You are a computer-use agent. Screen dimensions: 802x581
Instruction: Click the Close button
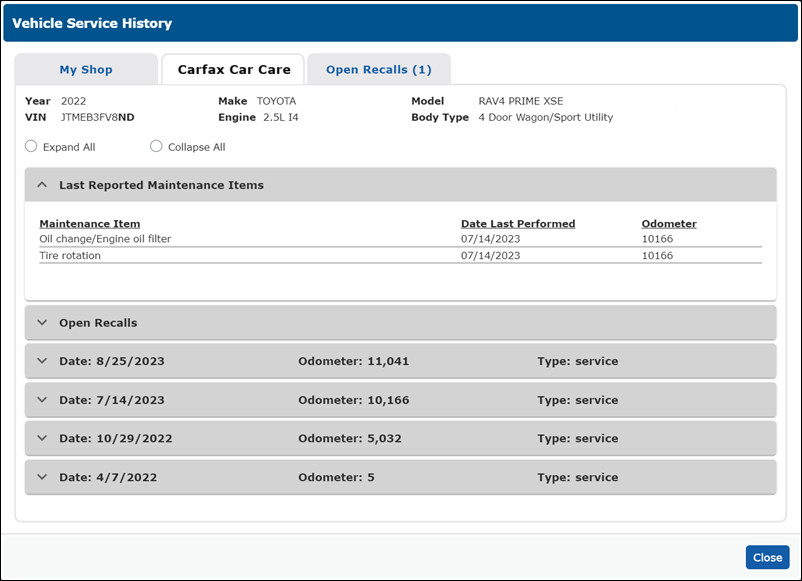[x=767, y=557]
